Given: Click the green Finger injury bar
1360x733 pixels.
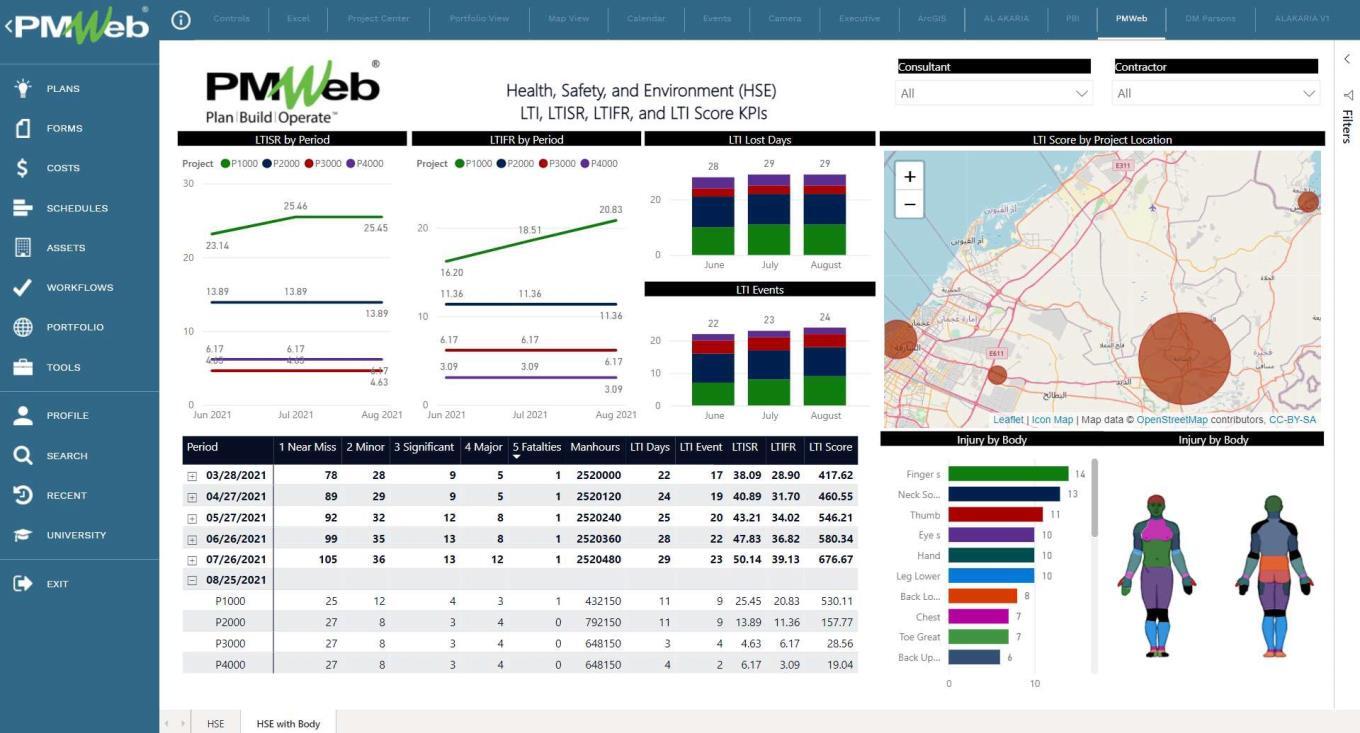Looking at the screenshot, I should 1008,474.
